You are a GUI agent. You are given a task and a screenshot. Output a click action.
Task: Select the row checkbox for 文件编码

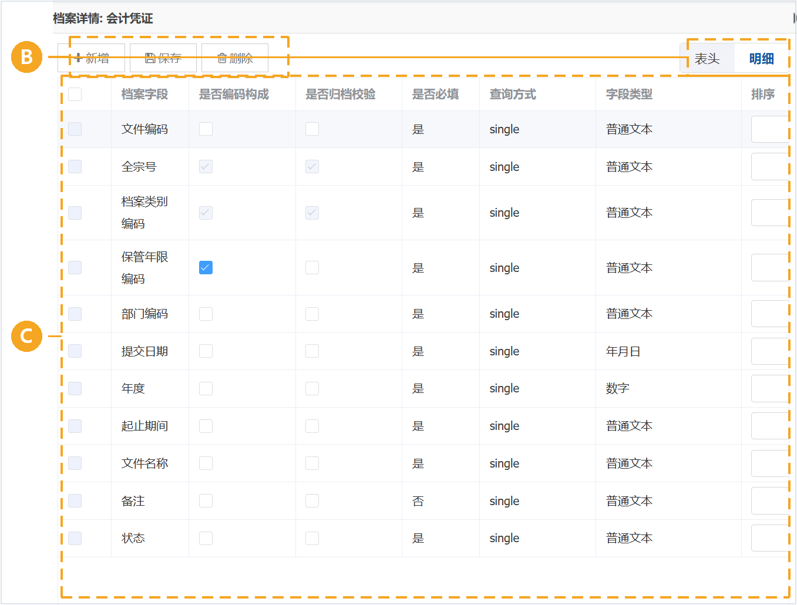tap(75, 129)
